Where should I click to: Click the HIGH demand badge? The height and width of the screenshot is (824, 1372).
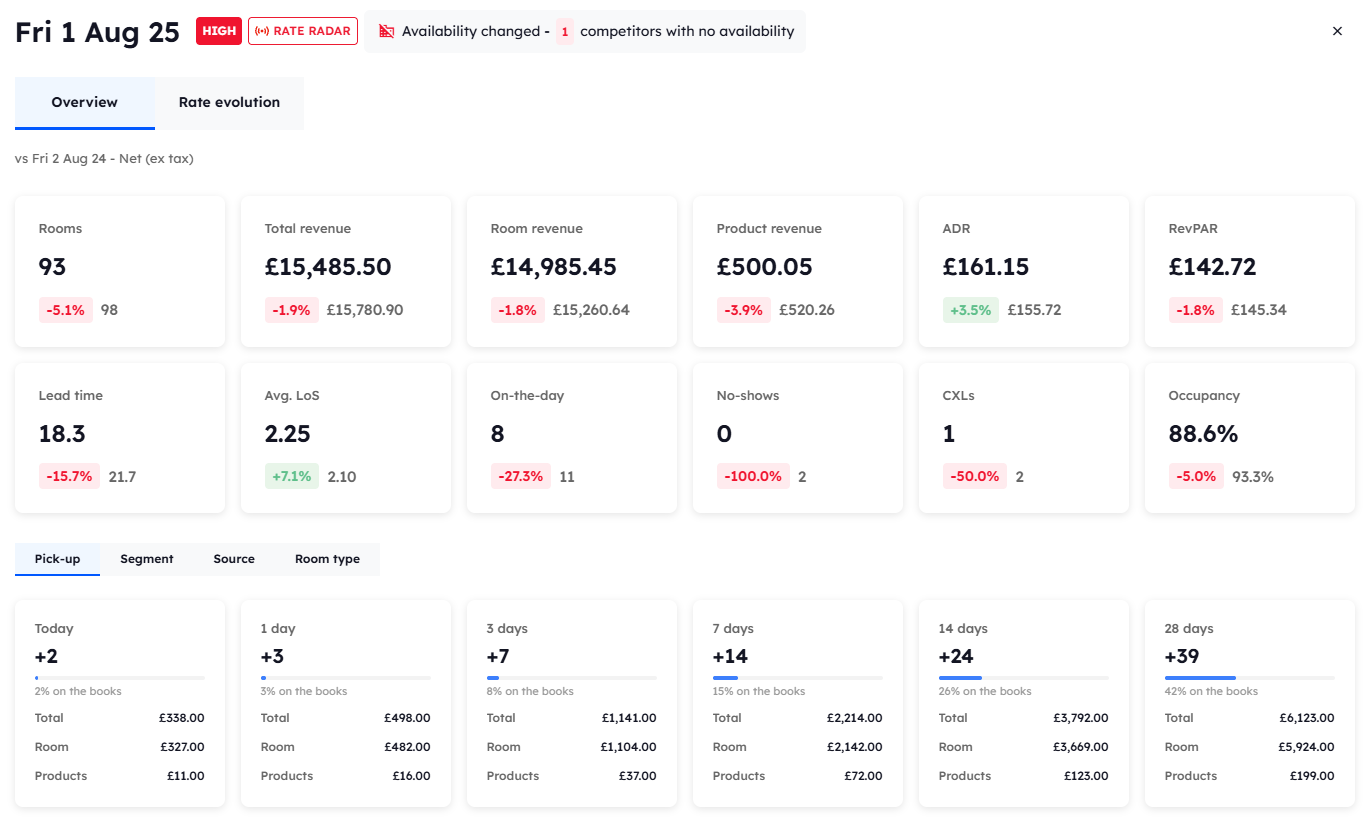(219, 31)
